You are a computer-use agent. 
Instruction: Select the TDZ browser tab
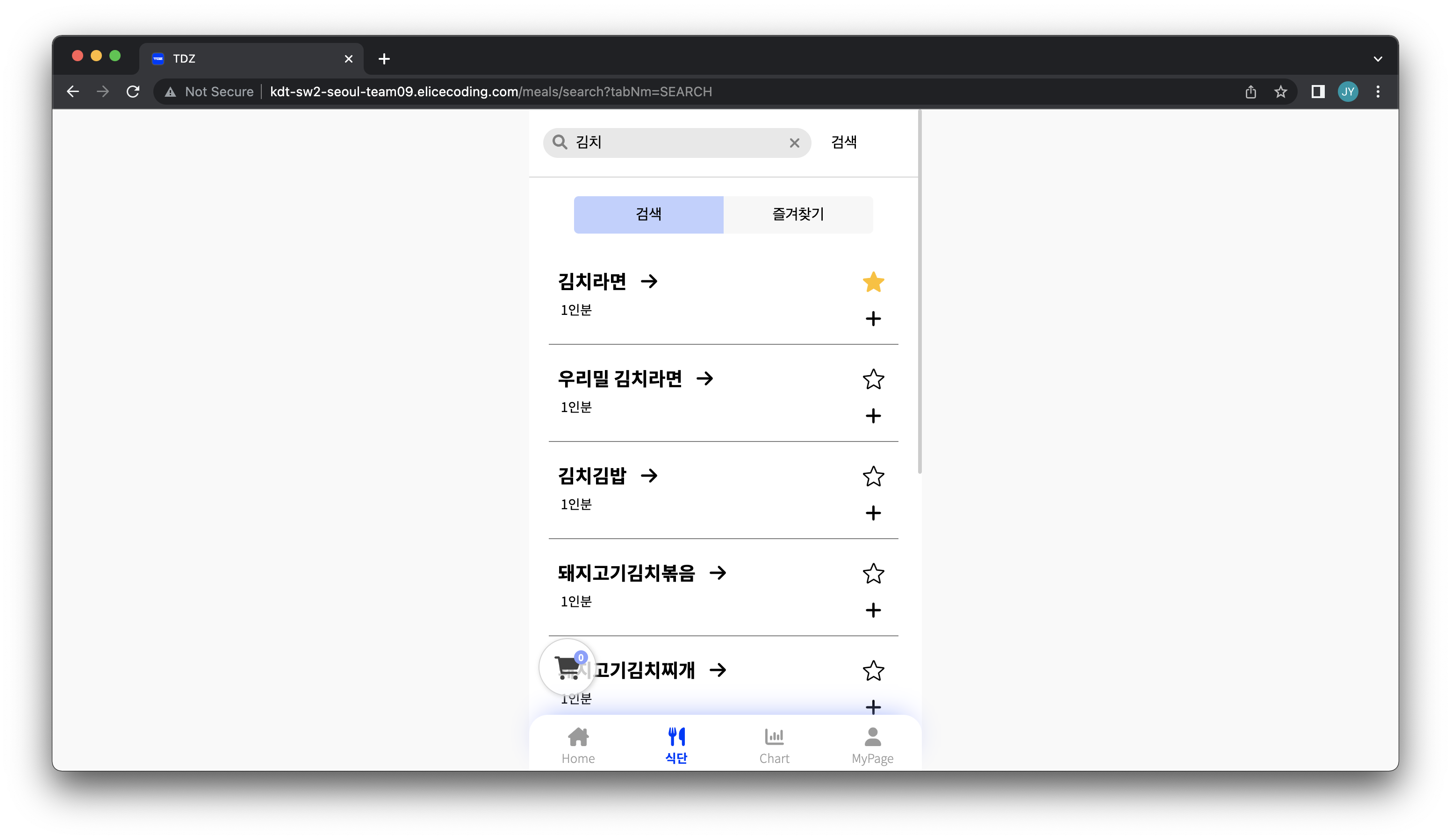pos(251,59)
